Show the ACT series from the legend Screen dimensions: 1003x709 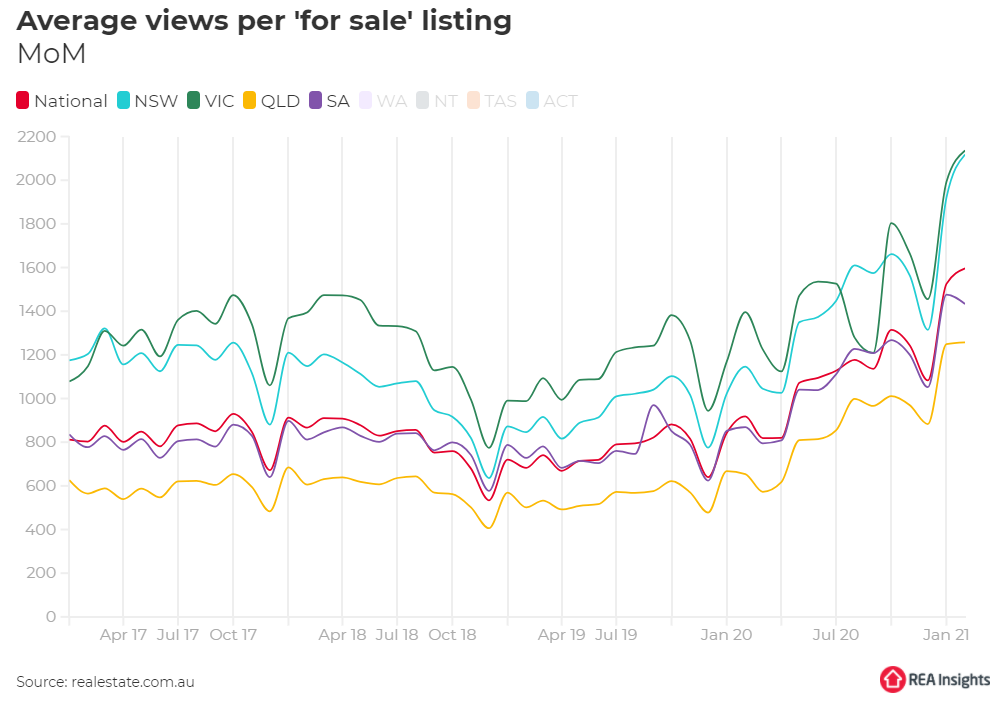tap(560, 101)
